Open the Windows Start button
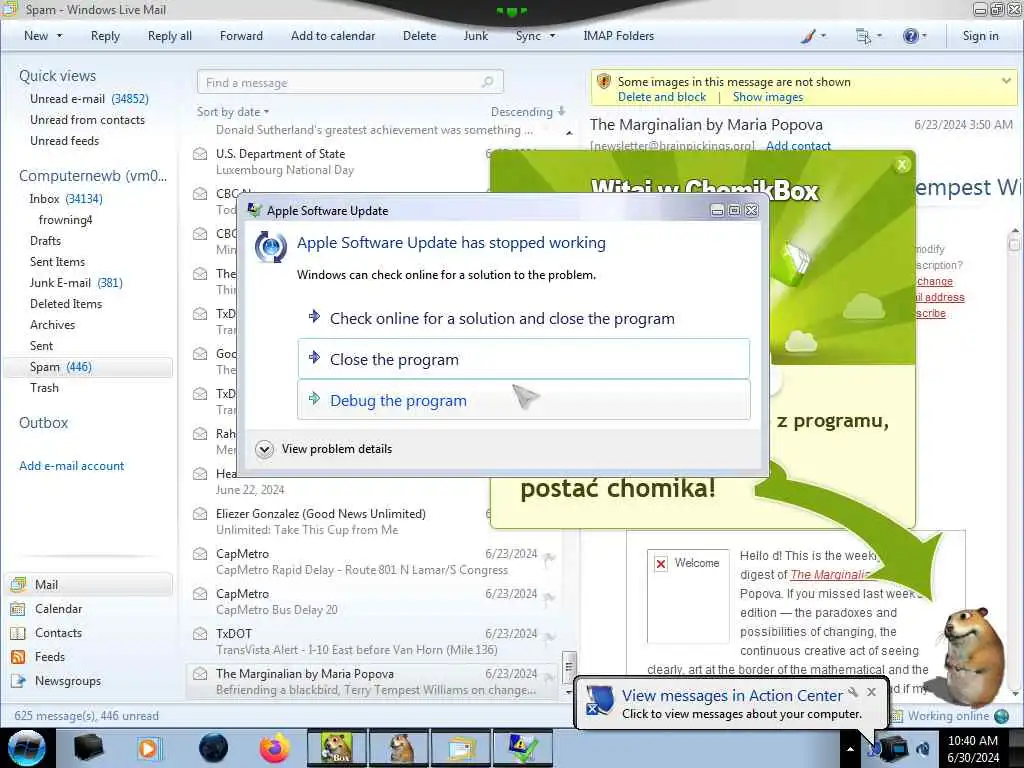1024x768 pixels. (27, 748)
